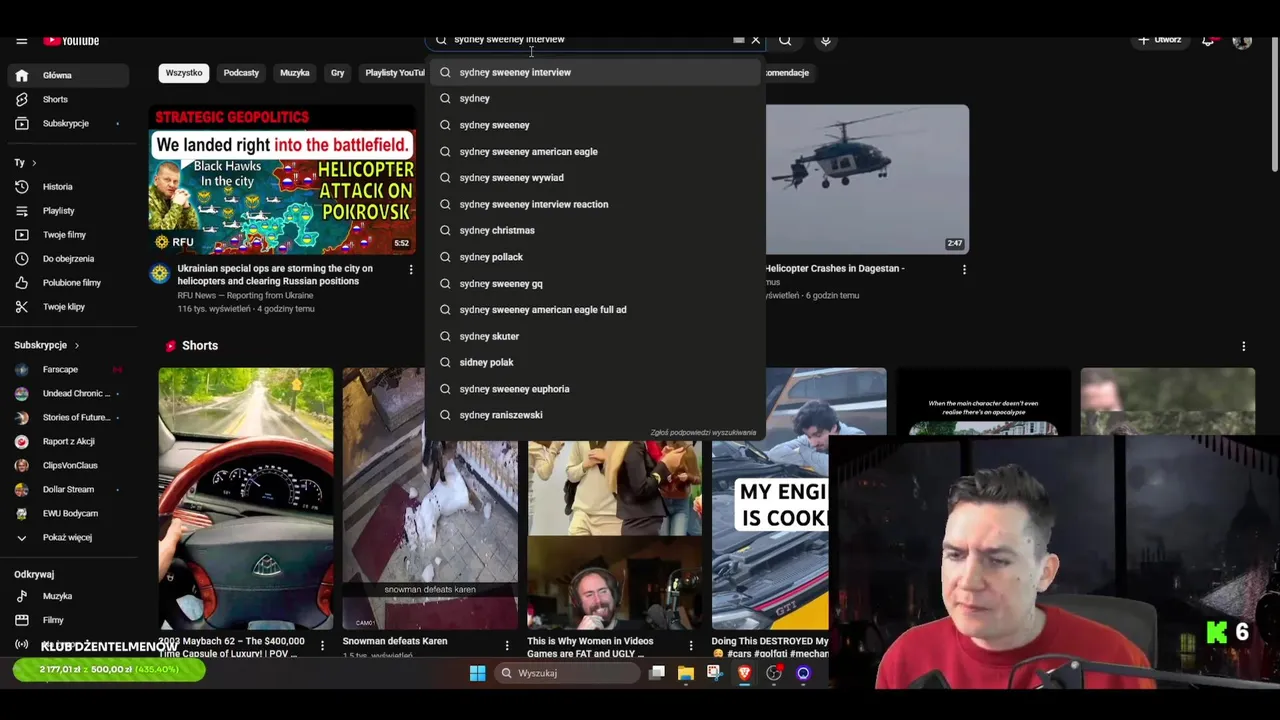1280x720 pixels.
Task: Open EWU Bodycam channel subscription
Action: click(x=68, y=513)
